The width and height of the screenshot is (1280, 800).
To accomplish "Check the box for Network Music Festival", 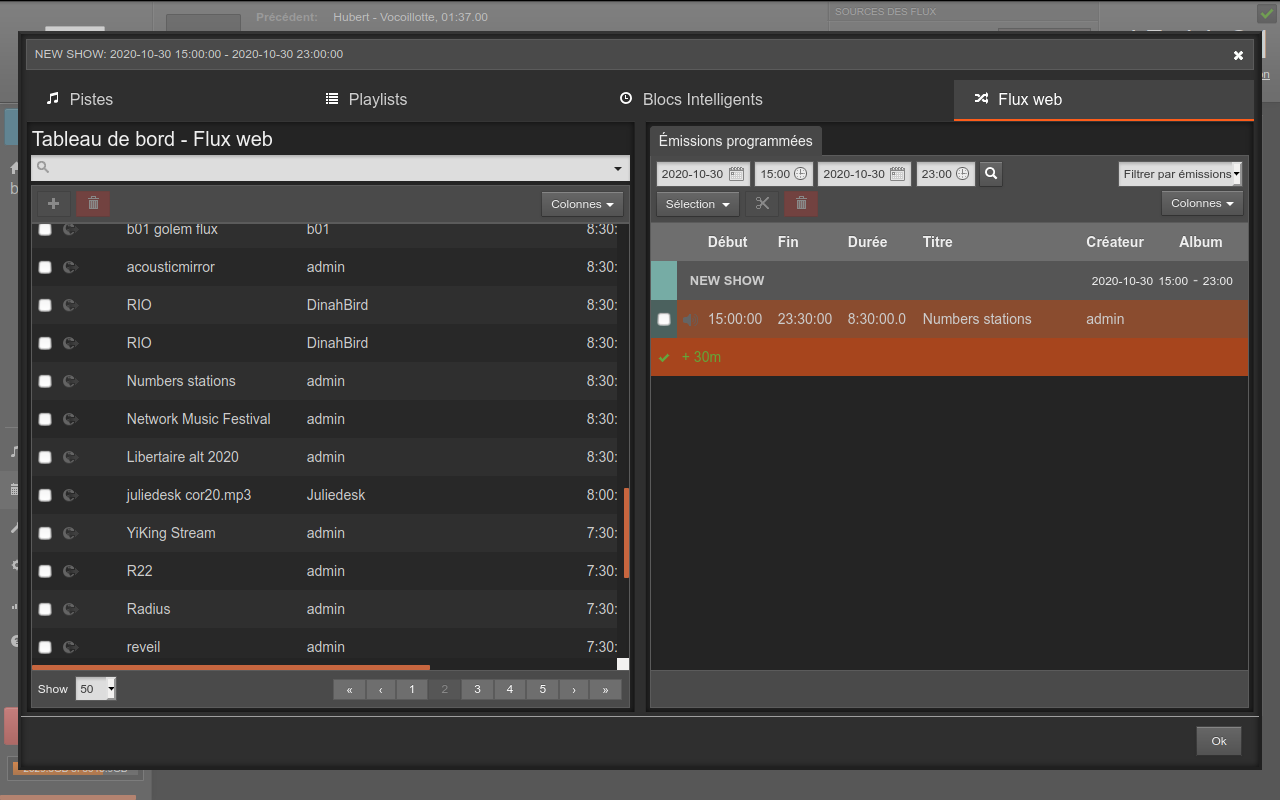I will point(45,419).
